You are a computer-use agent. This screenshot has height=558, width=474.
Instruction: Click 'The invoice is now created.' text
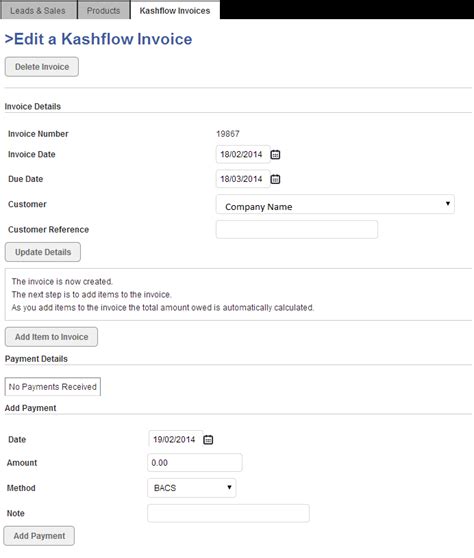click(62, 281)
